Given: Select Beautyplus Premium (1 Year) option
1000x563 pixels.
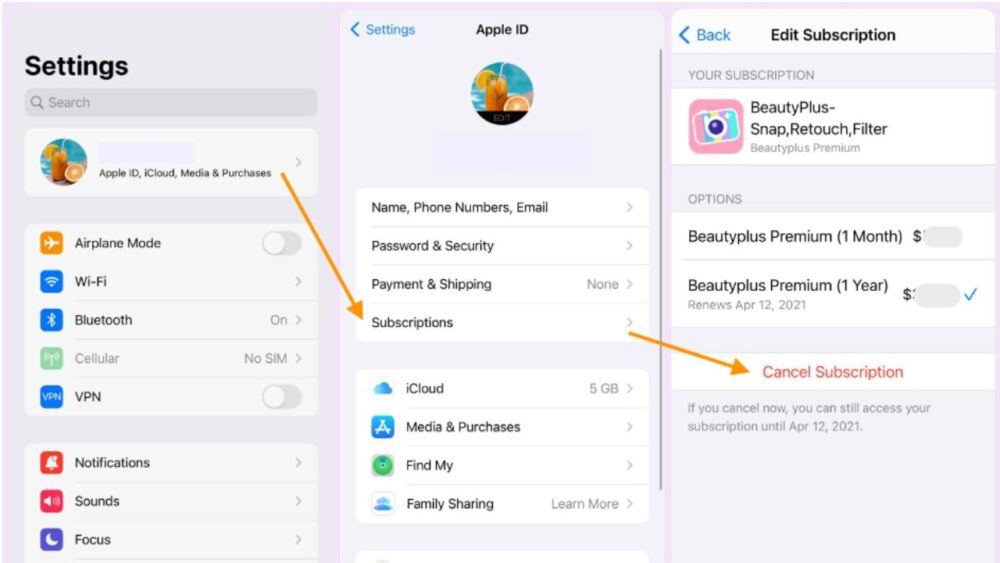Looking at the screenshot, I should coord(832,293).
